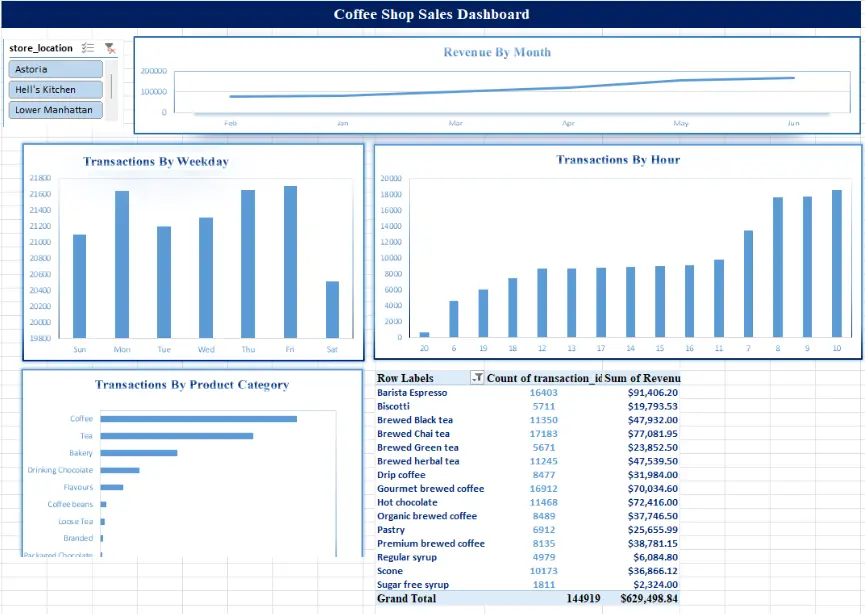Select the $629,498.84 grand total value

pyautogui.click(x=650, y=598)
